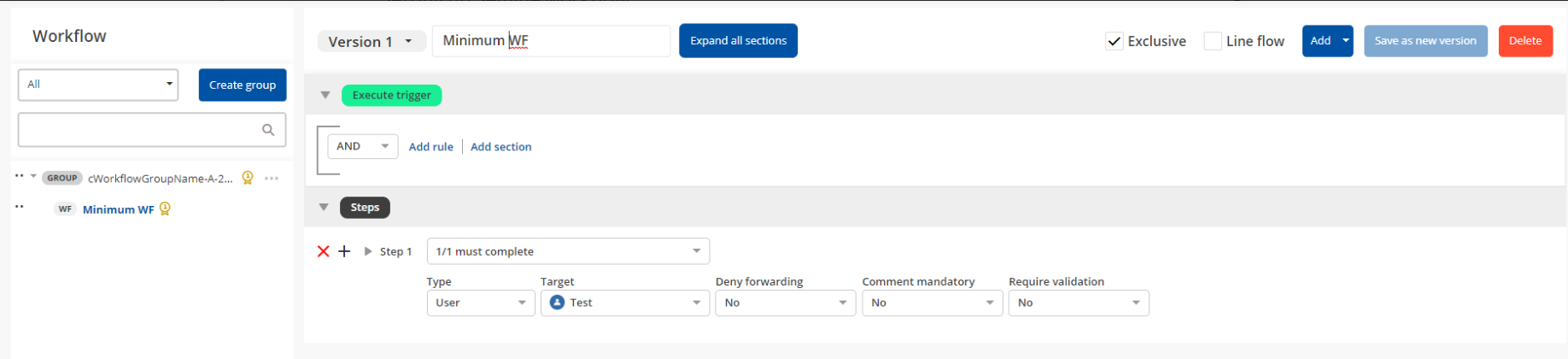Click the search magnifier icon in sidebar
The height and width of the screenshot is (359, 1568).
(268, 130)
